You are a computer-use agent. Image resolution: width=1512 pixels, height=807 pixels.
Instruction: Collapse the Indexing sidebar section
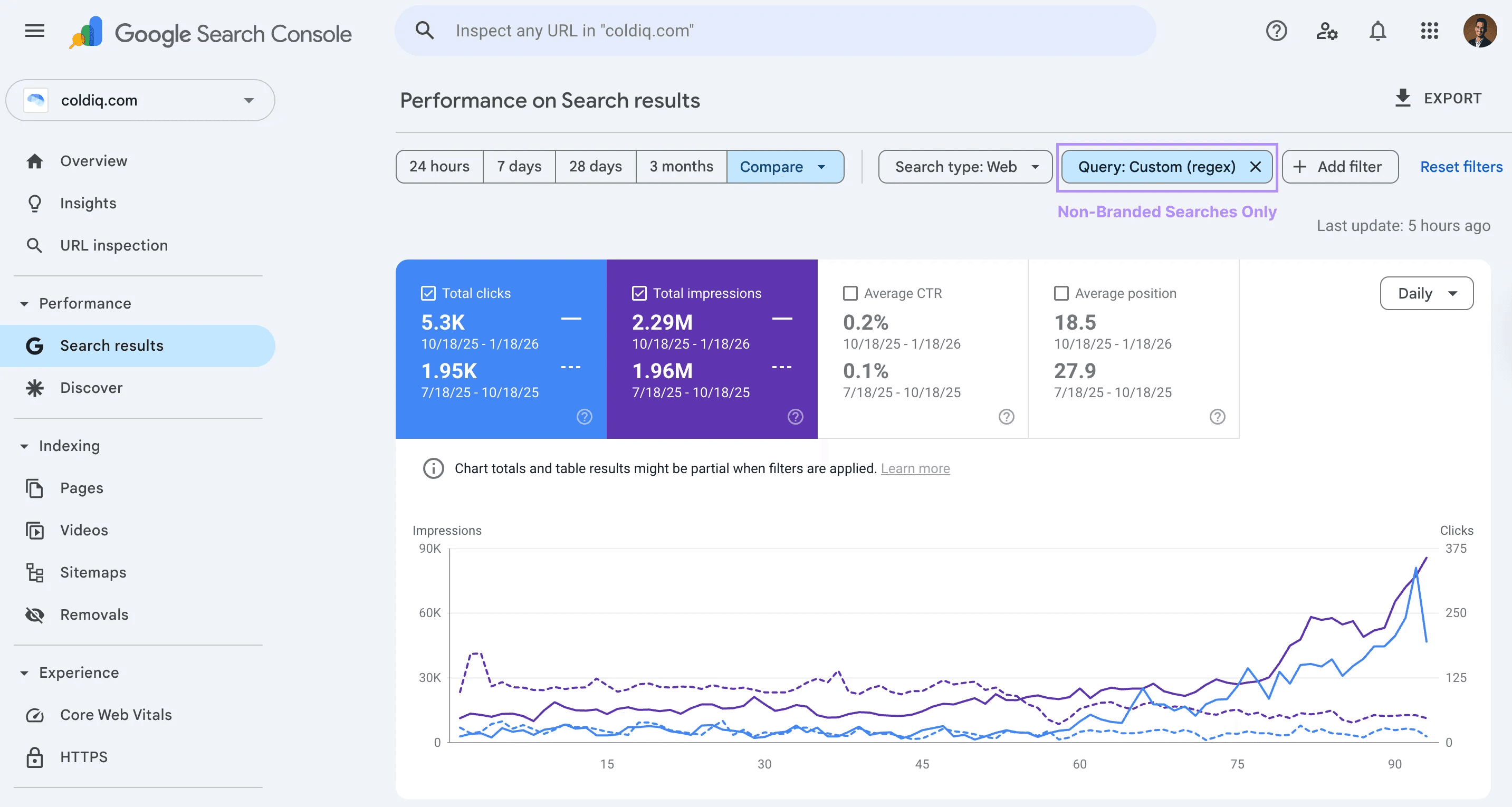point(24,446)
